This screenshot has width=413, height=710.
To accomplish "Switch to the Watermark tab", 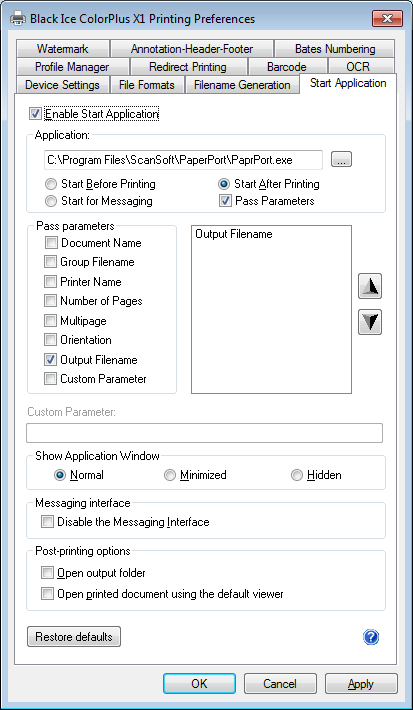I will tap(62, 49).
